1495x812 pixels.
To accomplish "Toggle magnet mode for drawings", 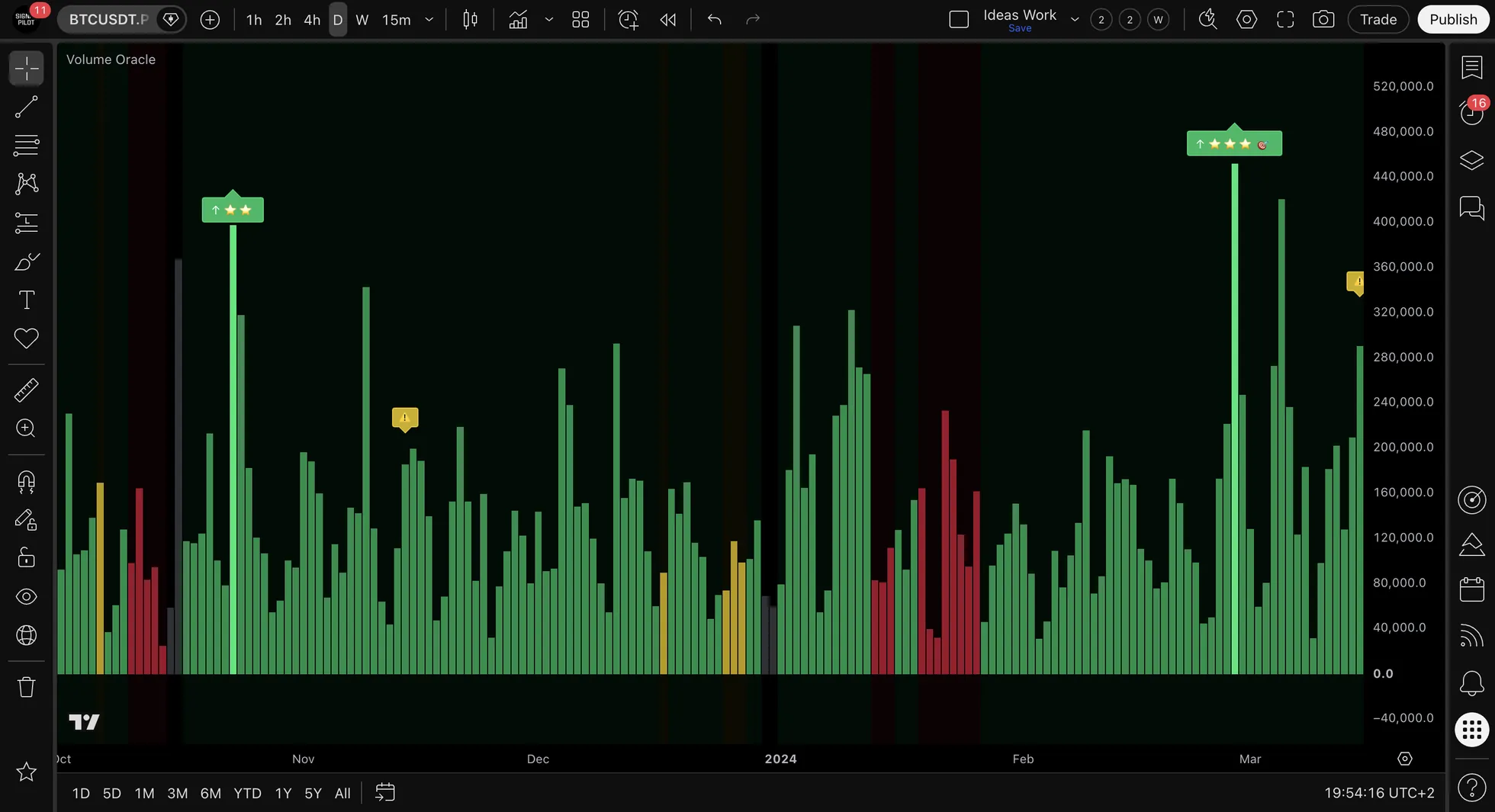I will tap(26, 482).
